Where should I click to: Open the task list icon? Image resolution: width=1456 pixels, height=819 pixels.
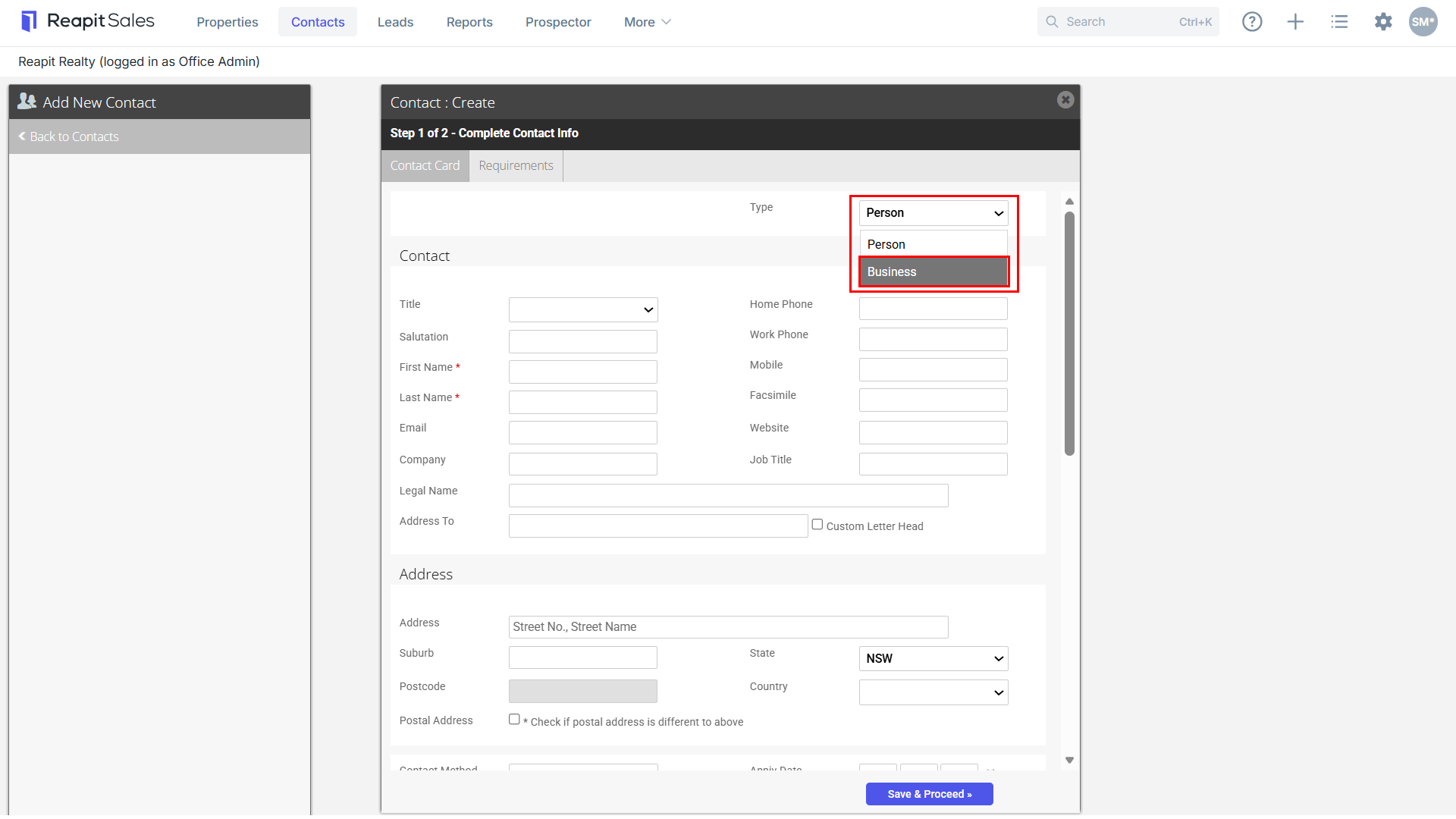coord(1339,22)
